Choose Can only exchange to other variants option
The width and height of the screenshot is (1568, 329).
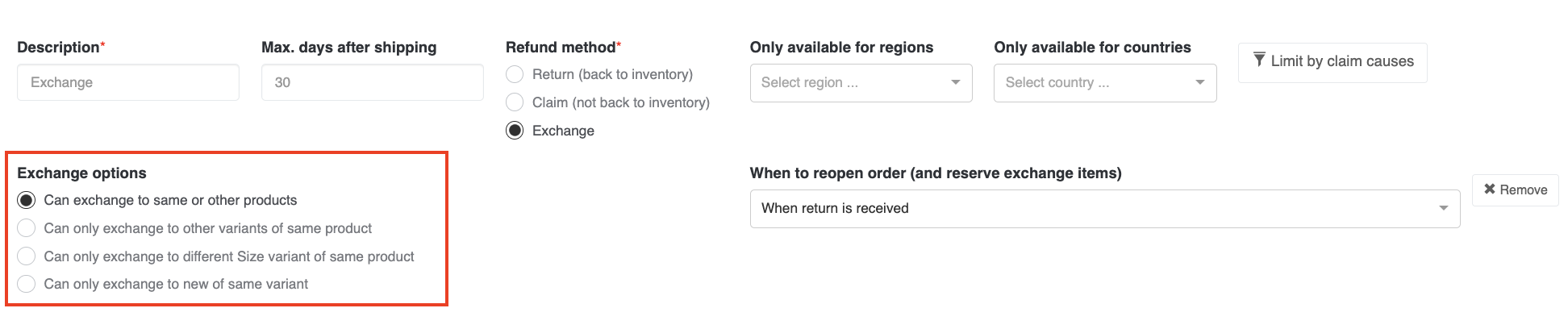(27, 228)
